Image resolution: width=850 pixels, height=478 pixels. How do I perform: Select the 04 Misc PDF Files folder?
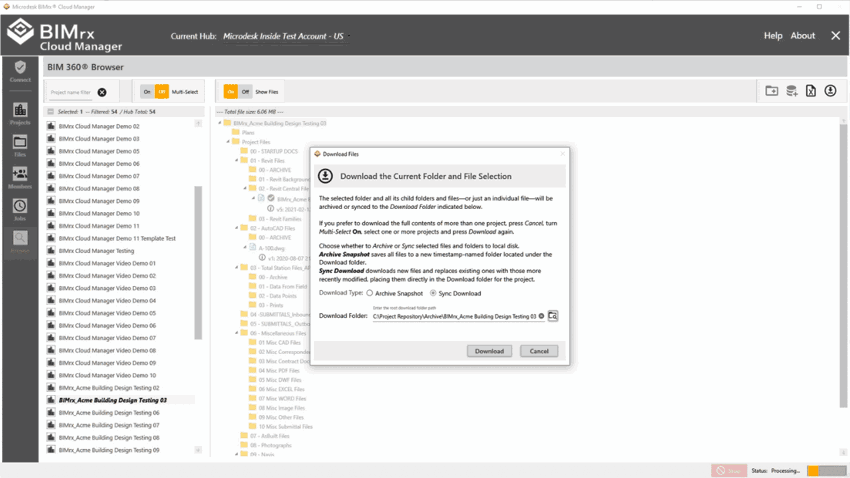279,371
